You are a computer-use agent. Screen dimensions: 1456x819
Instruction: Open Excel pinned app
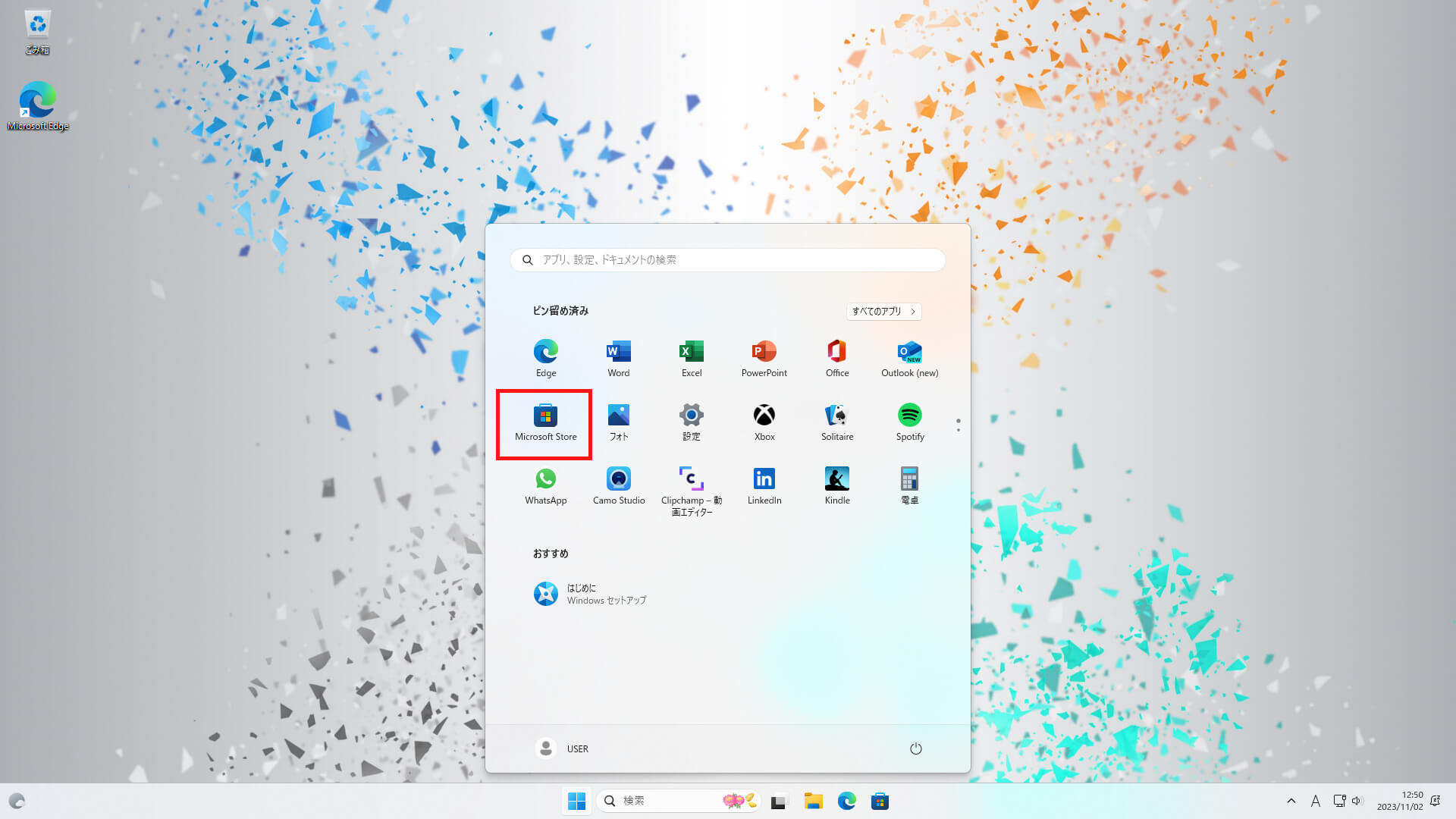click(691, 358)
